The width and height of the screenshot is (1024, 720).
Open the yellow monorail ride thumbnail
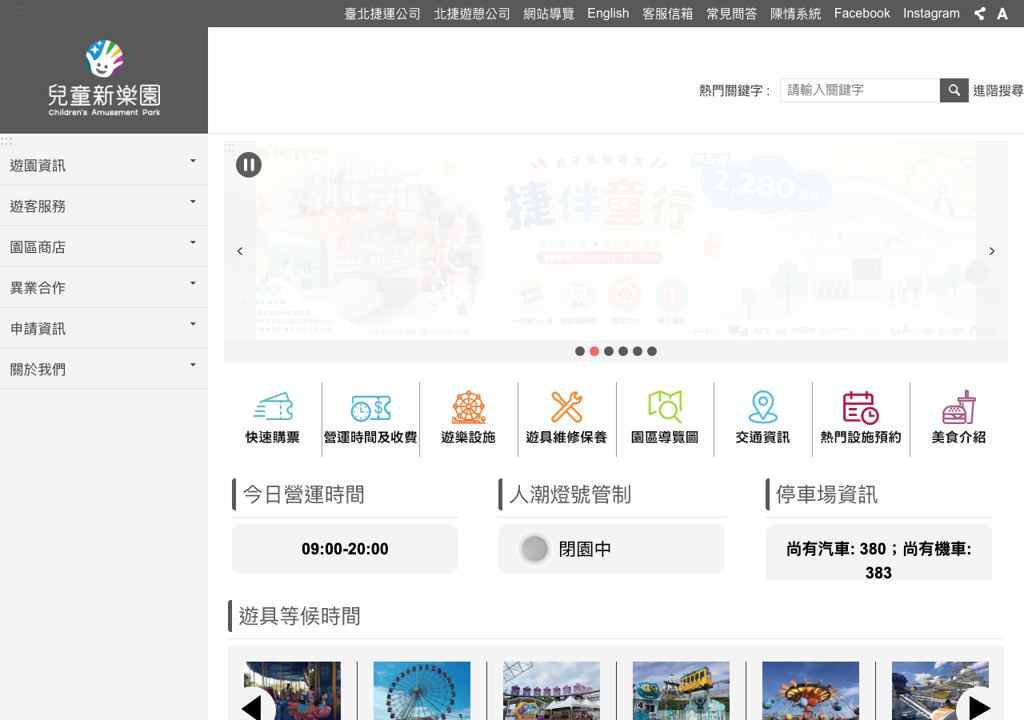(681, 691)
